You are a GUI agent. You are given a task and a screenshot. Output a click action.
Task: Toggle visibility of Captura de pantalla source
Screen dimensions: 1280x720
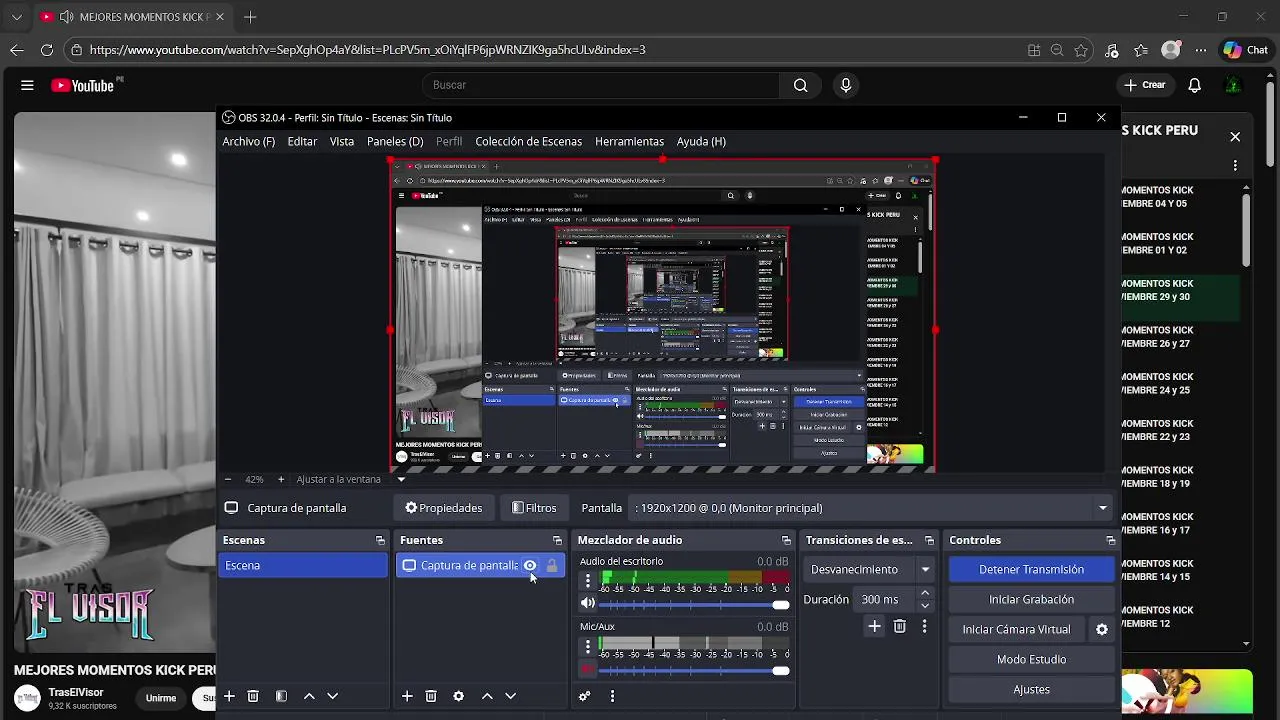pos(530,566)
